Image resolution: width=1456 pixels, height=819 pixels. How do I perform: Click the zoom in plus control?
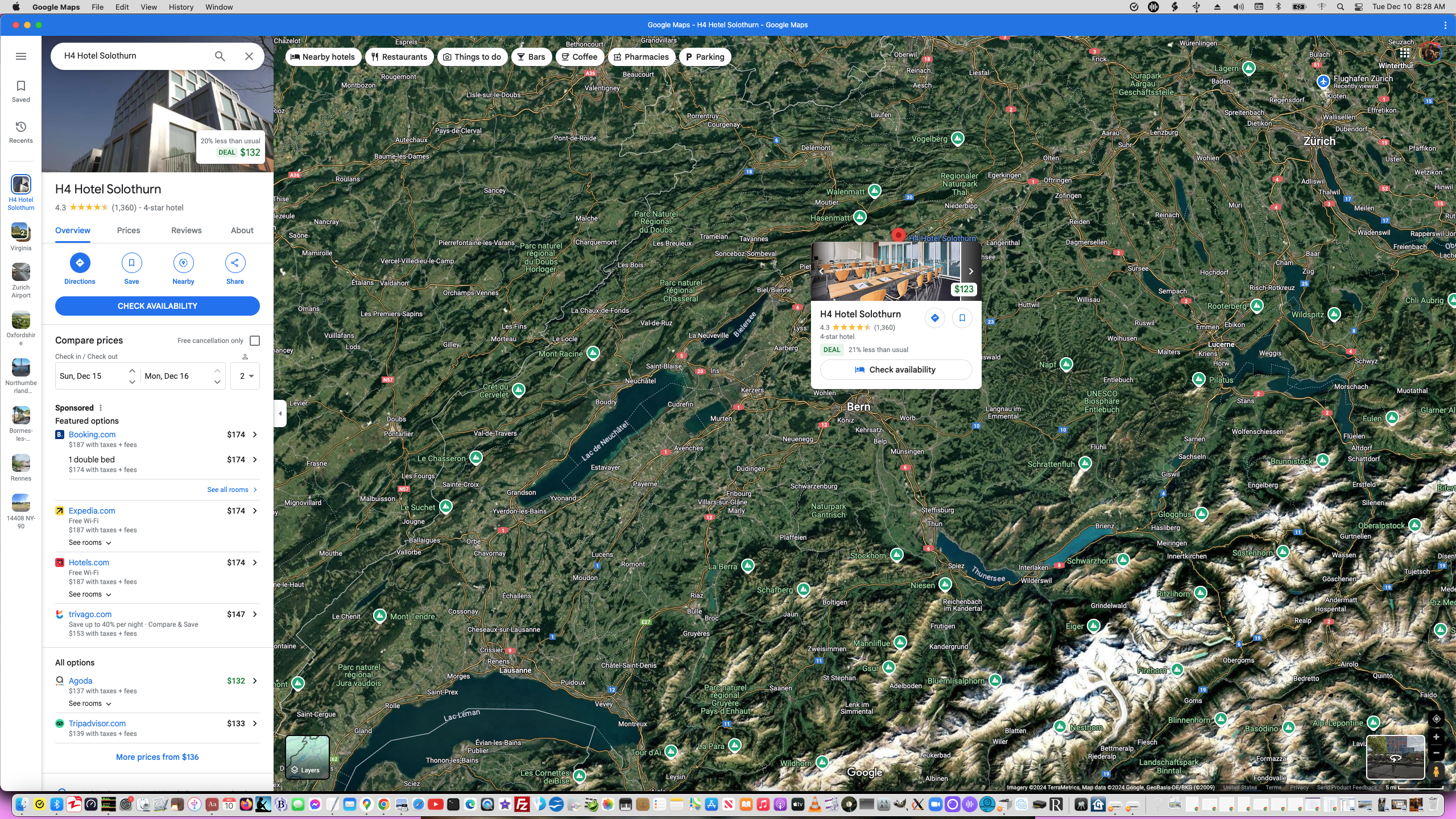(x=1436, y=737)
